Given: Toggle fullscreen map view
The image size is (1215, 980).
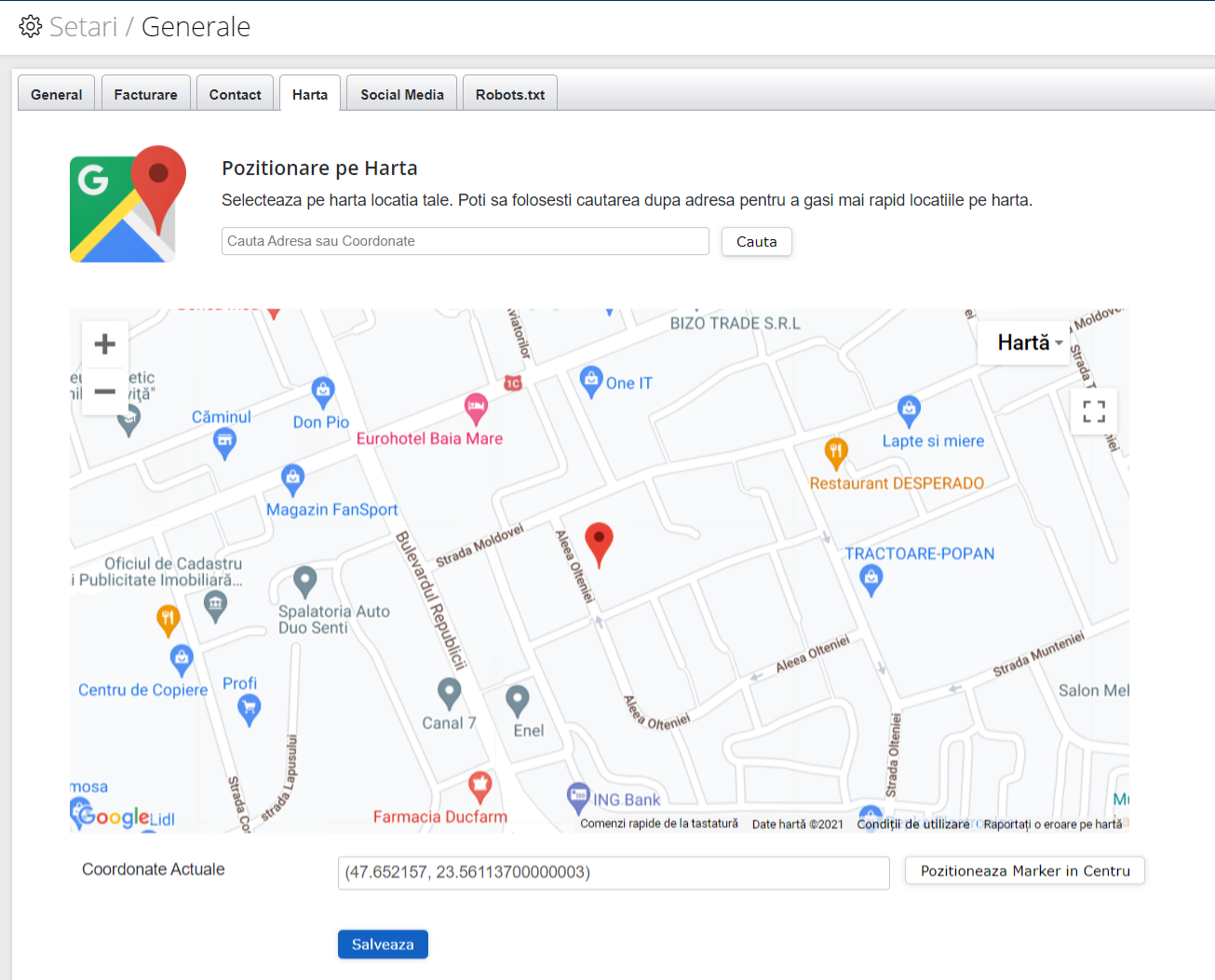Looking at the screenshot, I should pyautogui.click(x=1094, y=411).
